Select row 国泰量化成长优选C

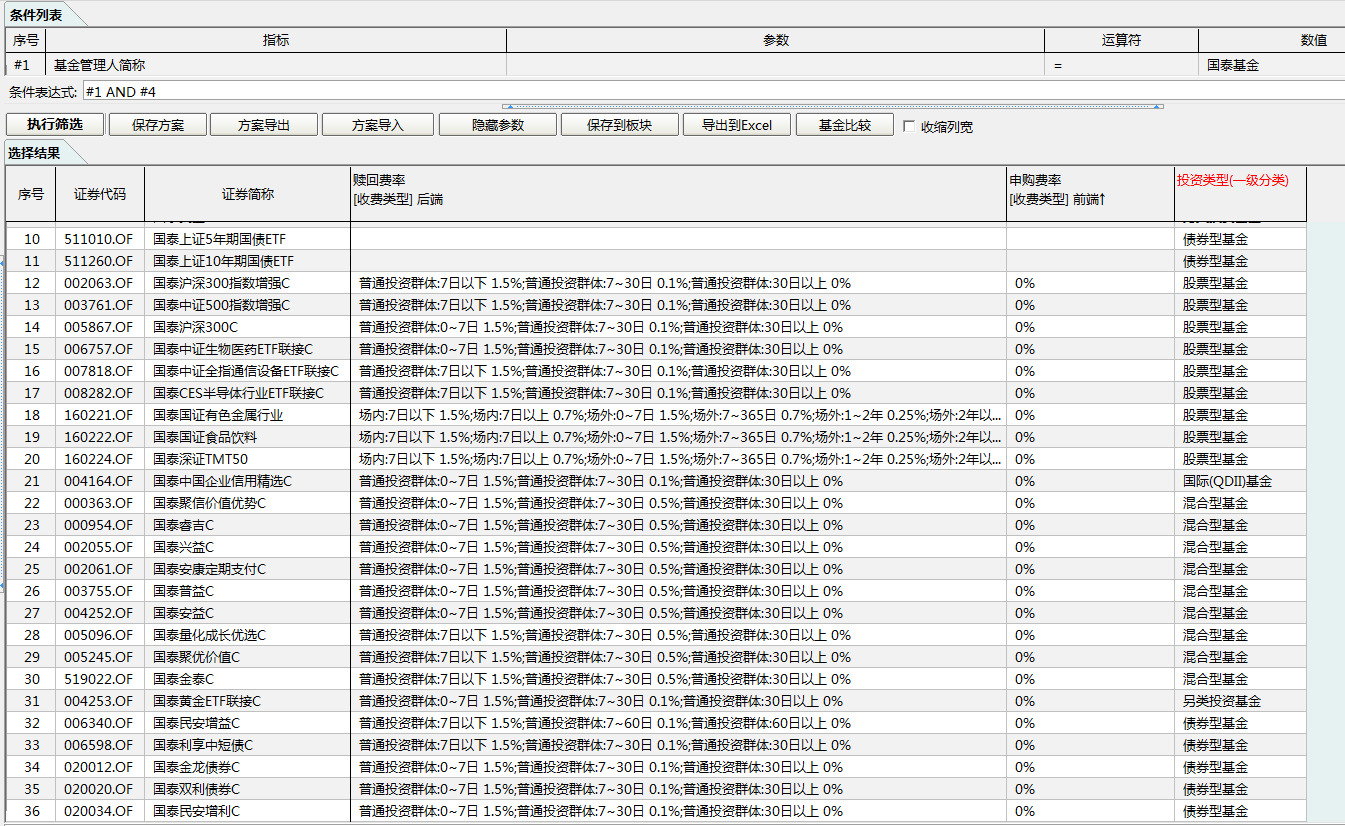pos(656,635)
